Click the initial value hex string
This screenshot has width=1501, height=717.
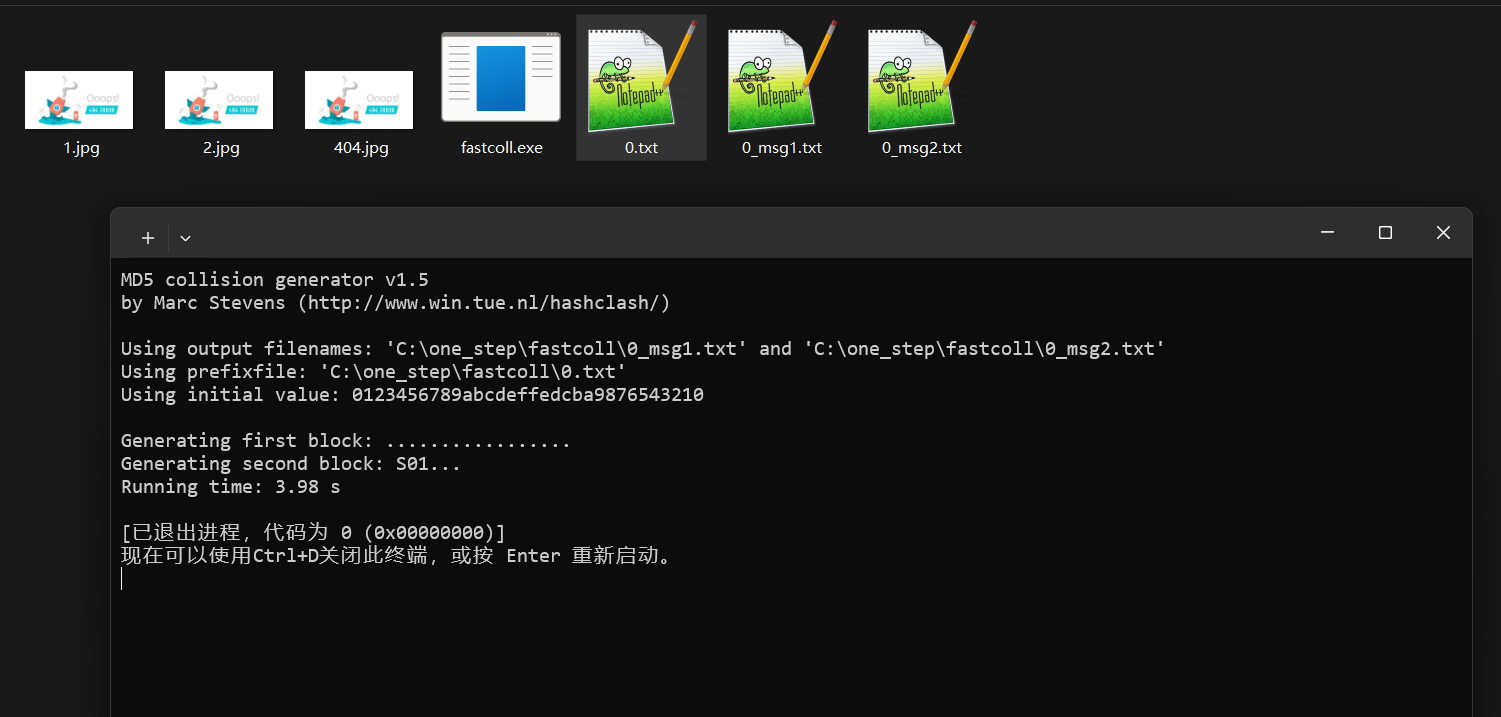(x=527, y=395)
